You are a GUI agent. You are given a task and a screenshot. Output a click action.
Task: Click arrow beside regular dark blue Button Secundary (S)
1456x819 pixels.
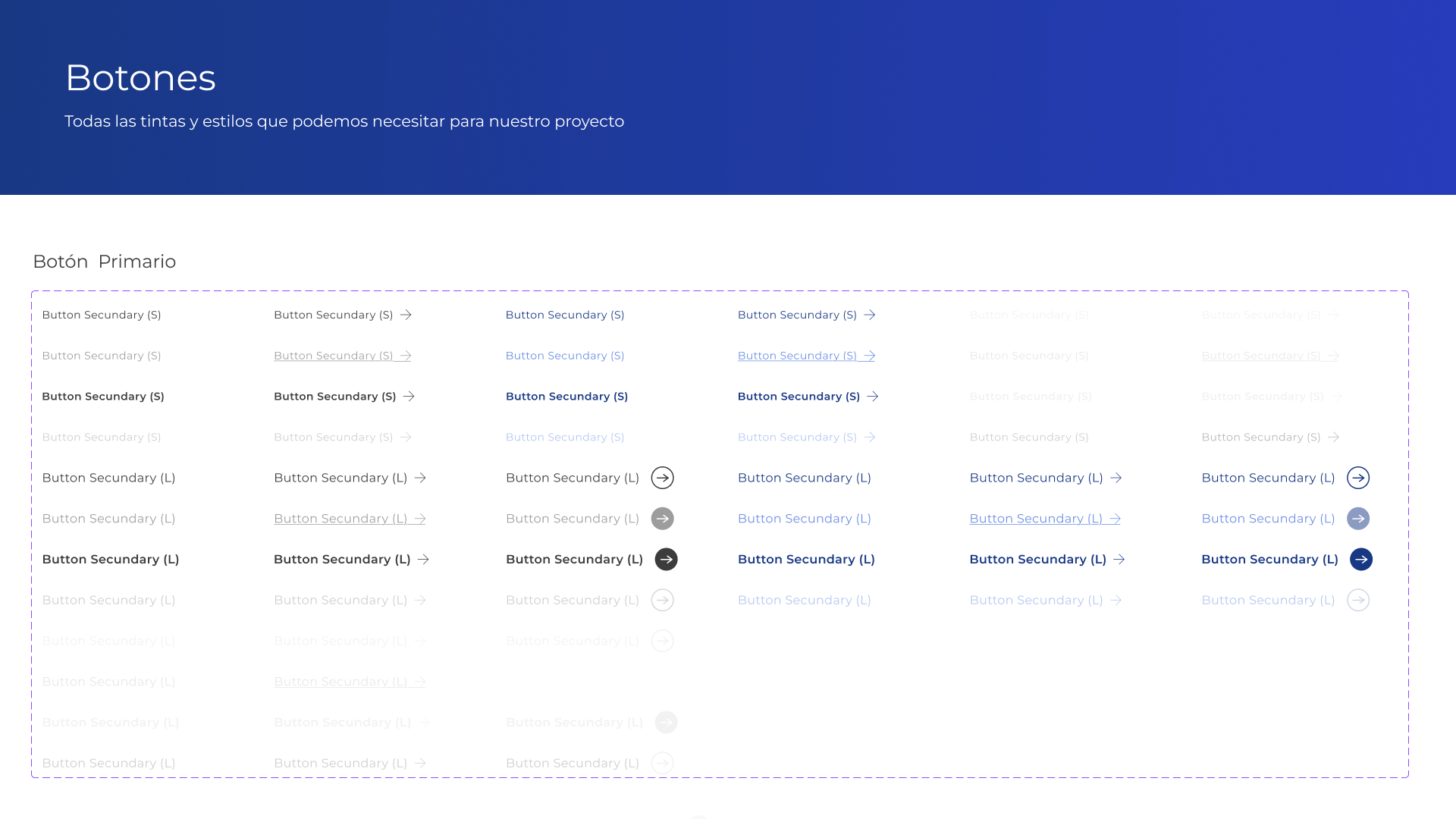[x=870, y=315]
